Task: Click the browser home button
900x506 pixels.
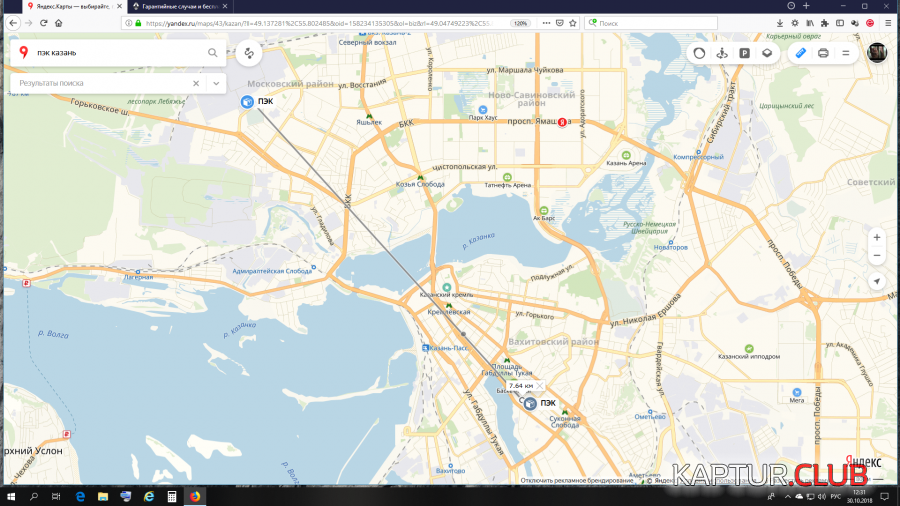Action: 59,23
